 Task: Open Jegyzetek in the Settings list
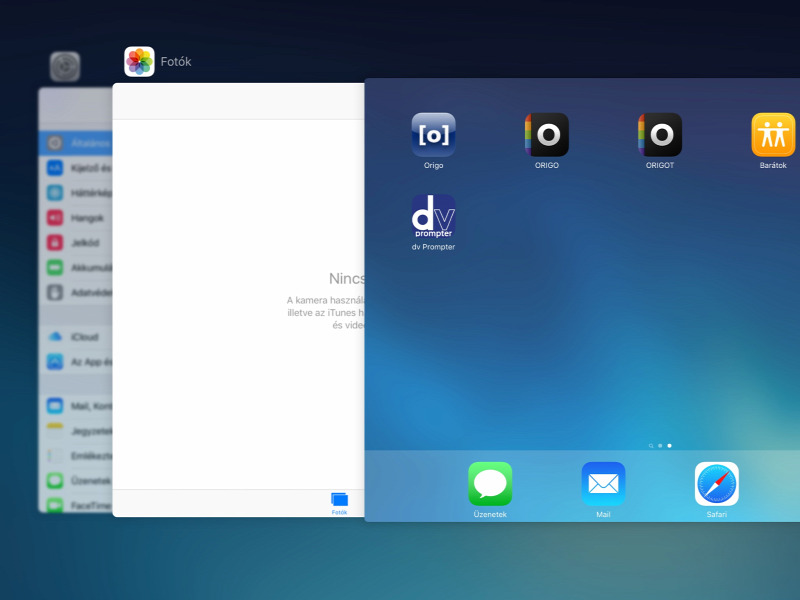[x=76, y=431]
